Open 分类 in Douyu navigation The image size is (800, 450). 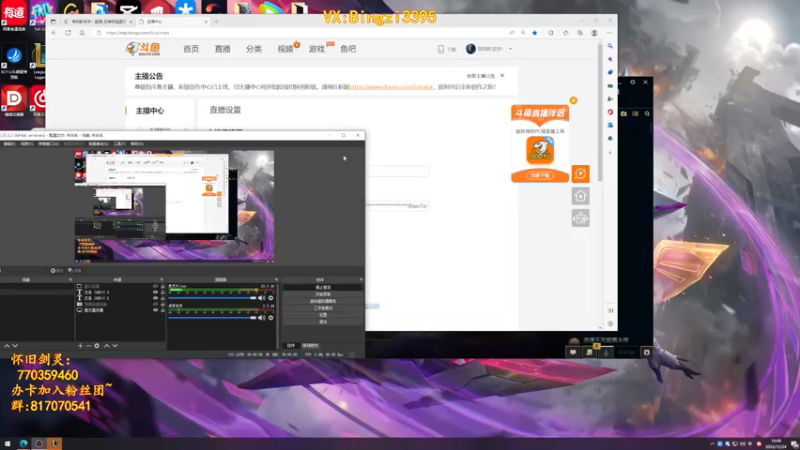(x=254, y=49)
